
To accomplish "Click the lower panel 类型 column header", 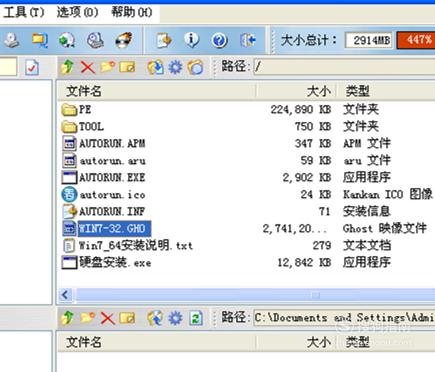I will [386, 342].
